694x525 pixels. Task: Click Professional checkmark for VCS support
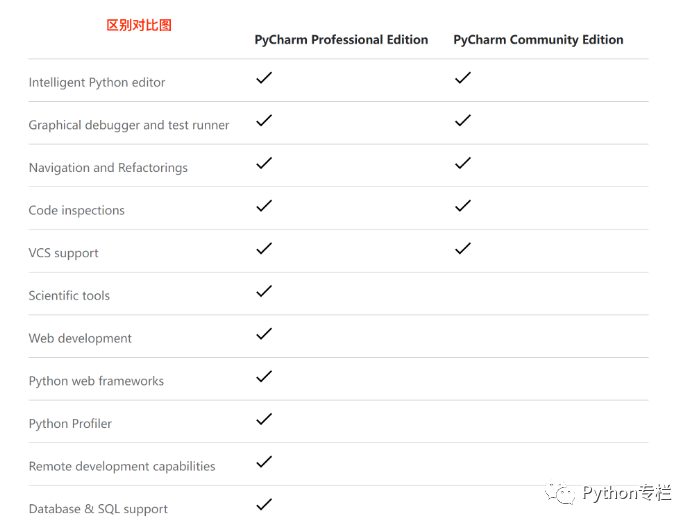coord(264,248)
